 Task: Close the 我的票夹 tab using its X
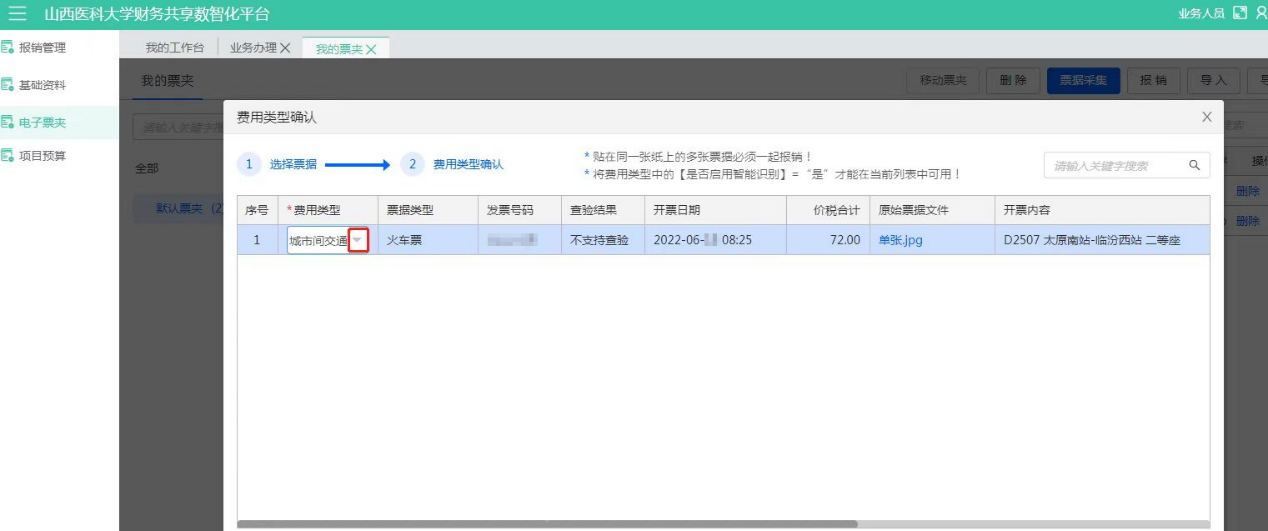click(371, 49)
